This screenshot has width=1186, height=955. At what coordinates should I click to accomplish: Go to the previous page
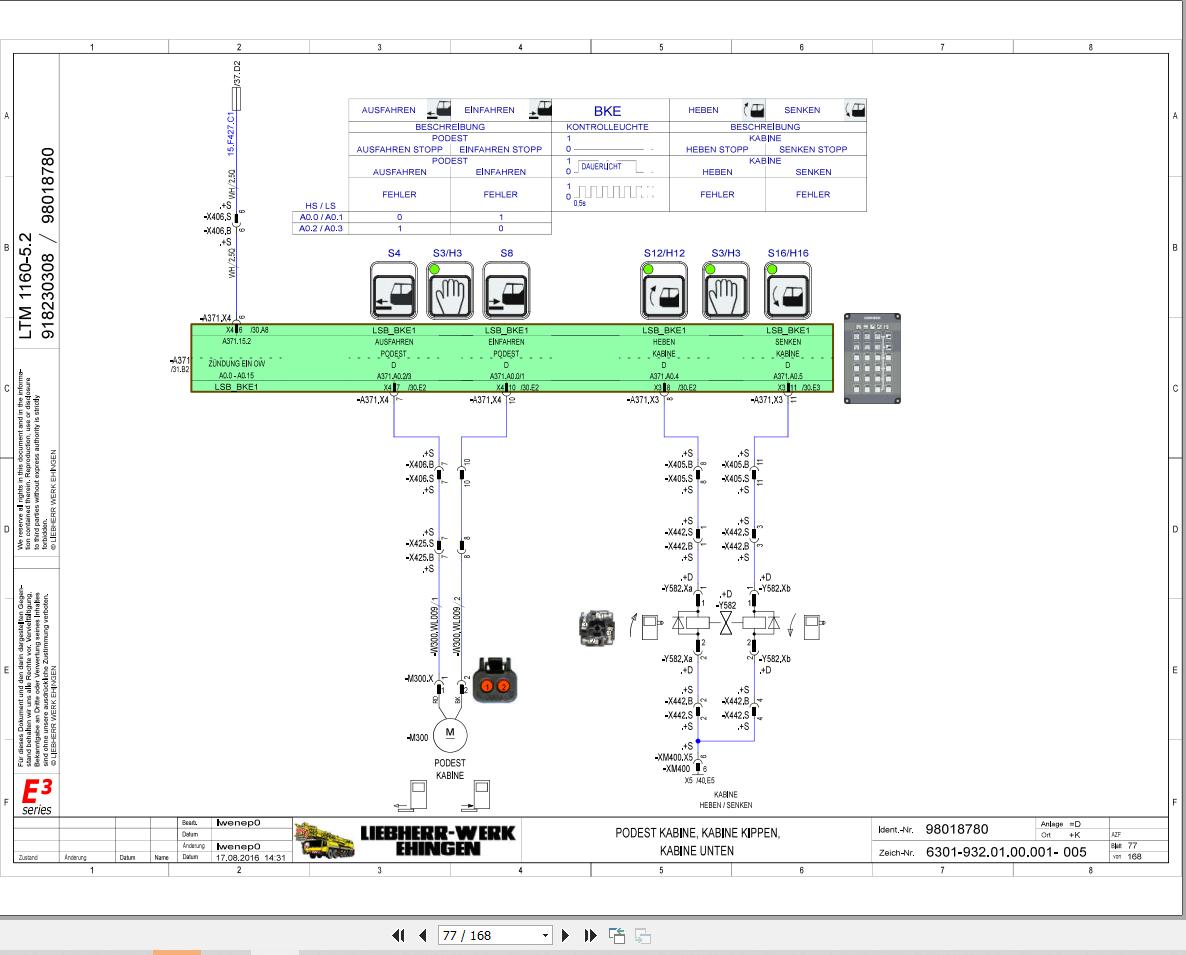423,936
